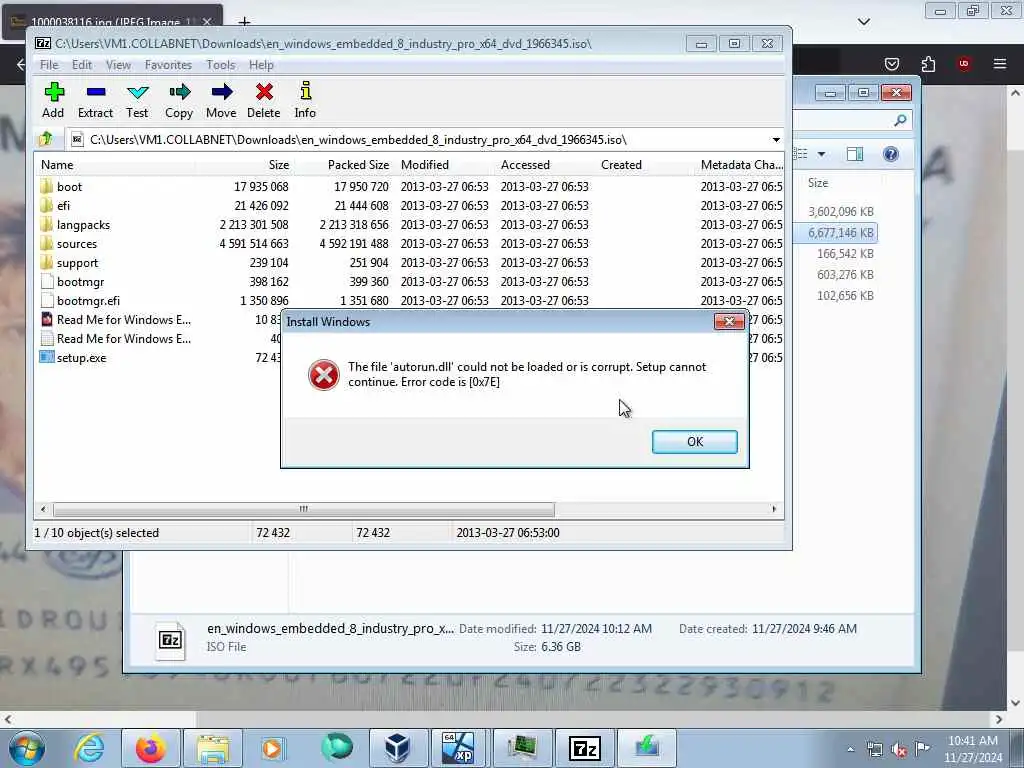Screen dimensions: 1024x768
Task: Click the Firefox Pocket icon
Action: [892, 63]
